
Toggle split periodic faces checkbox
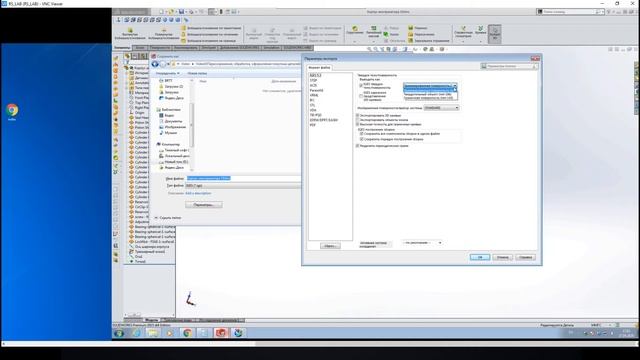coord(358,146)
